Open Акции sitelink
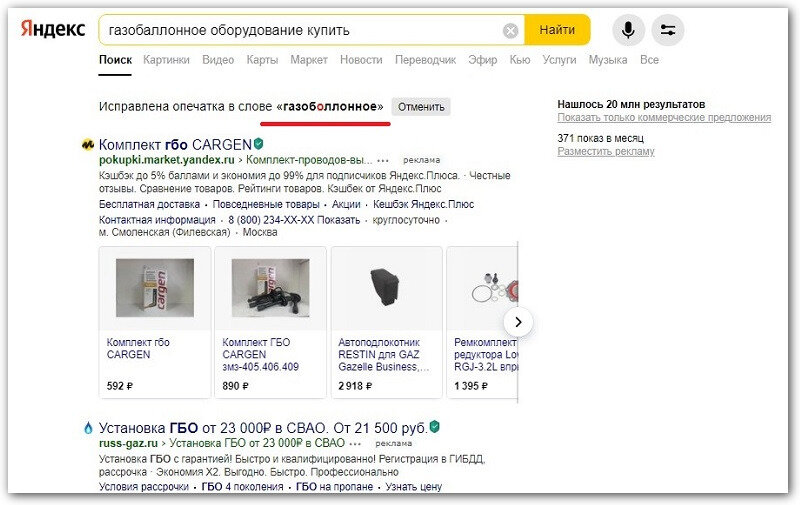This screenshot has height=505, width=800. point(346,205)
